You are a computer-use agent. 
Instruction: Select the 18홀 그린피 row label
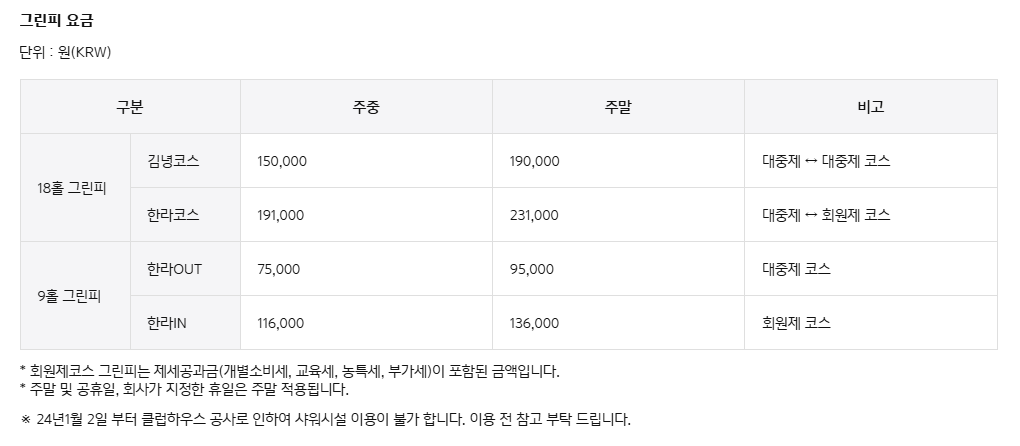[x=72, y=188]
